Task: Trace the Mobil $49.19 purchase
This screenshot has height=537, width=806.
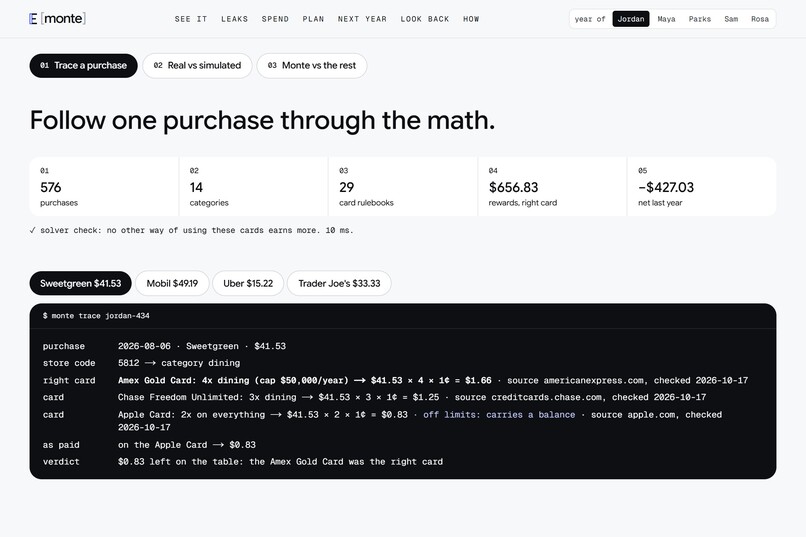Action: pos(172,283)
